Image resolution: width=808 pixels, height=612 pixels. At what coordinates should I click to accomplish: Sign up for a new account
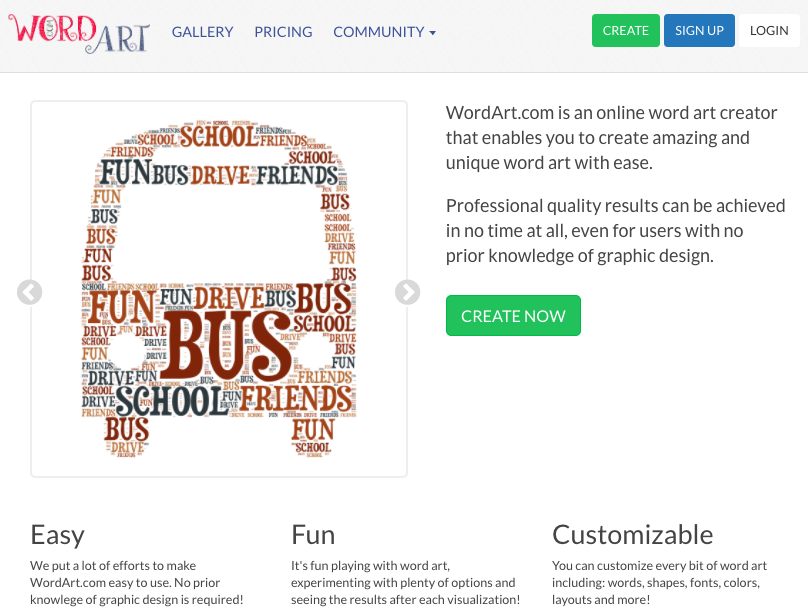tap(699, 30)
